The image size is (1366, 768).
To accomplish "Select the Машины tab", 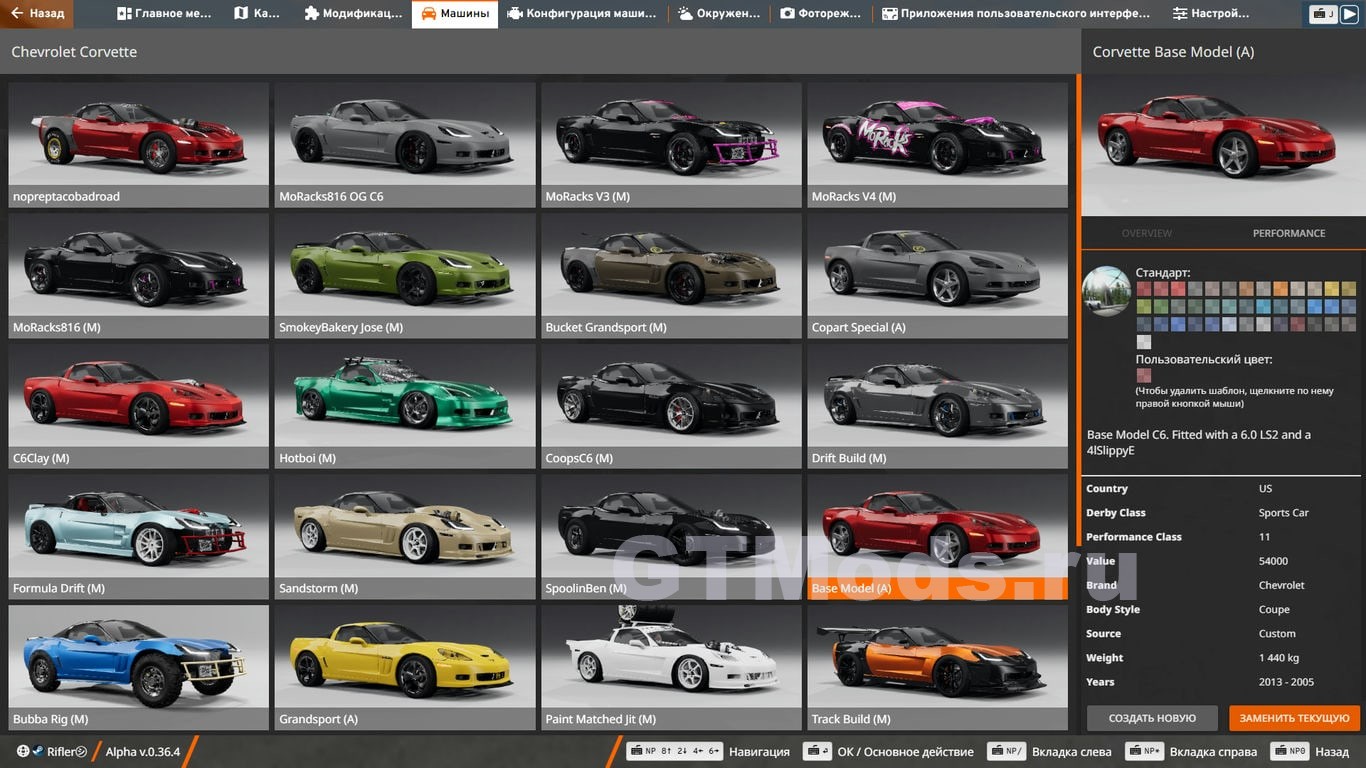I will pyautogui.click(x=455, y=14).
